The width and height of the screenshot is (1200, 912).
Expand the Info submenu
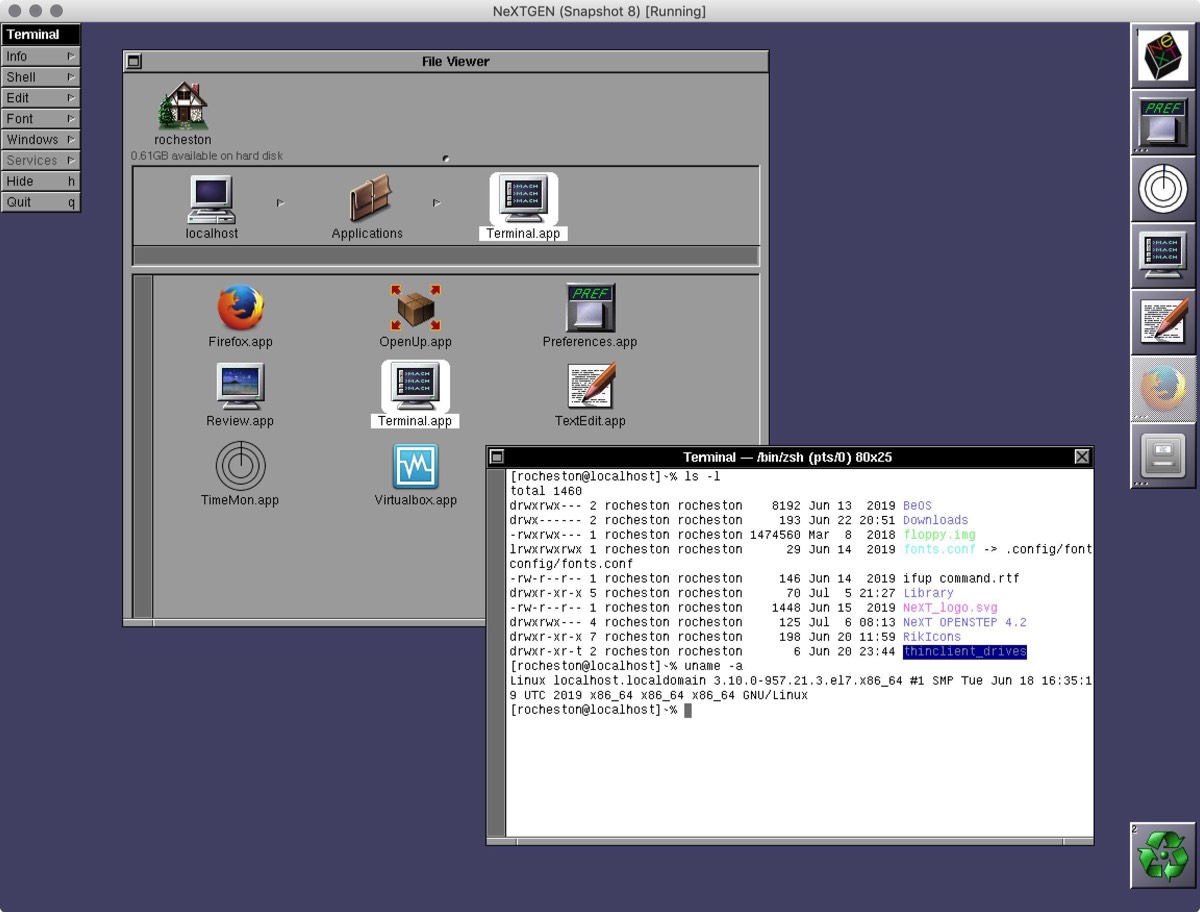[40, 56]
